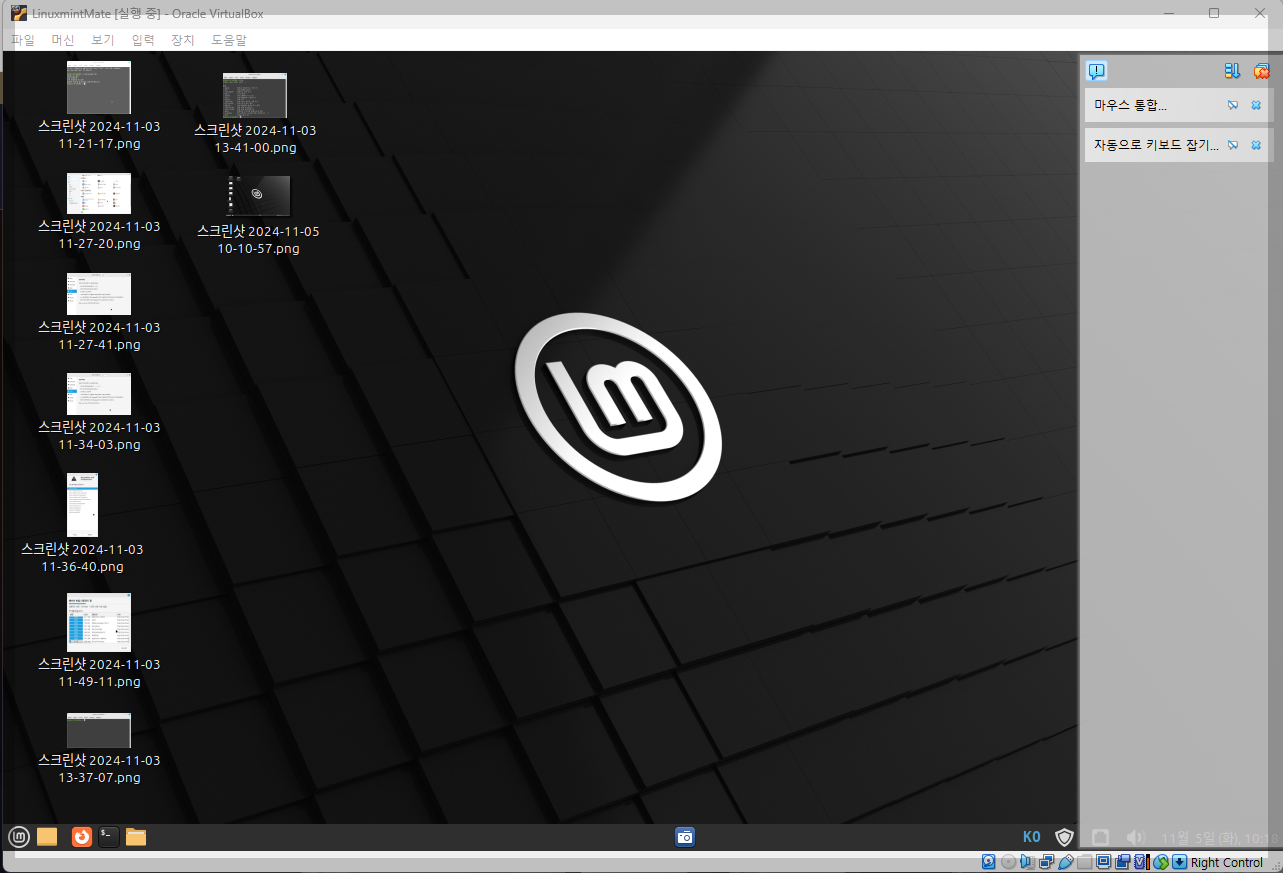Click the shared folders status icon
Image resolution: width=1283 pixels, height=873 pixels.
(x=1084, y=862)
